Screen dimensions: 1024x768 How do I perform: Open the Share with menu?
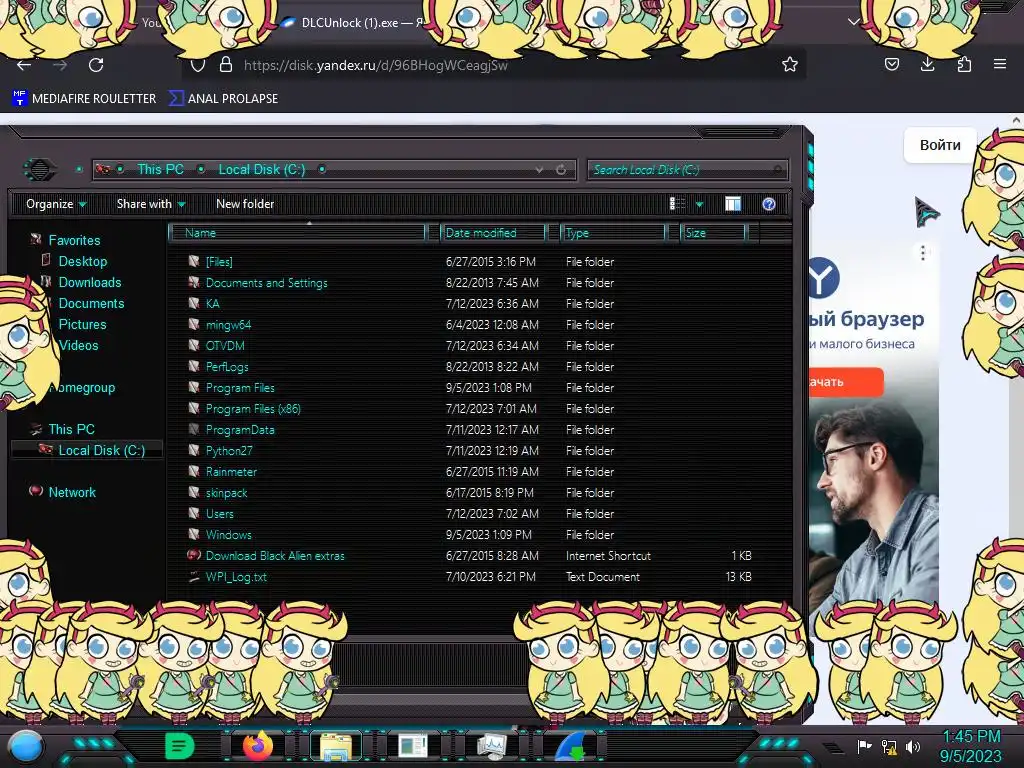(x=151, y=204)
